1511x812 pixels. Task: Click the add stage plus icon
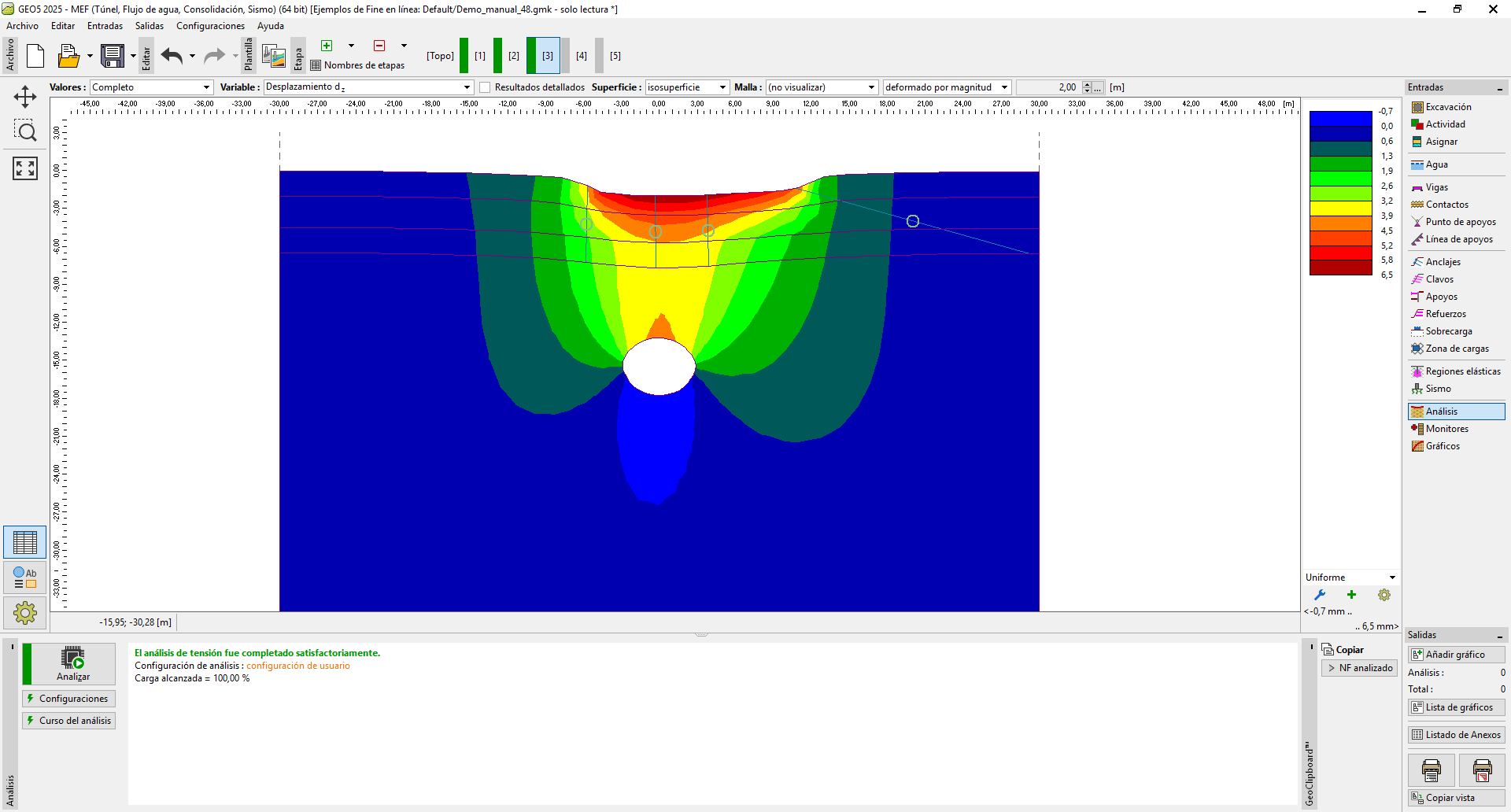[x=327, y=46]
